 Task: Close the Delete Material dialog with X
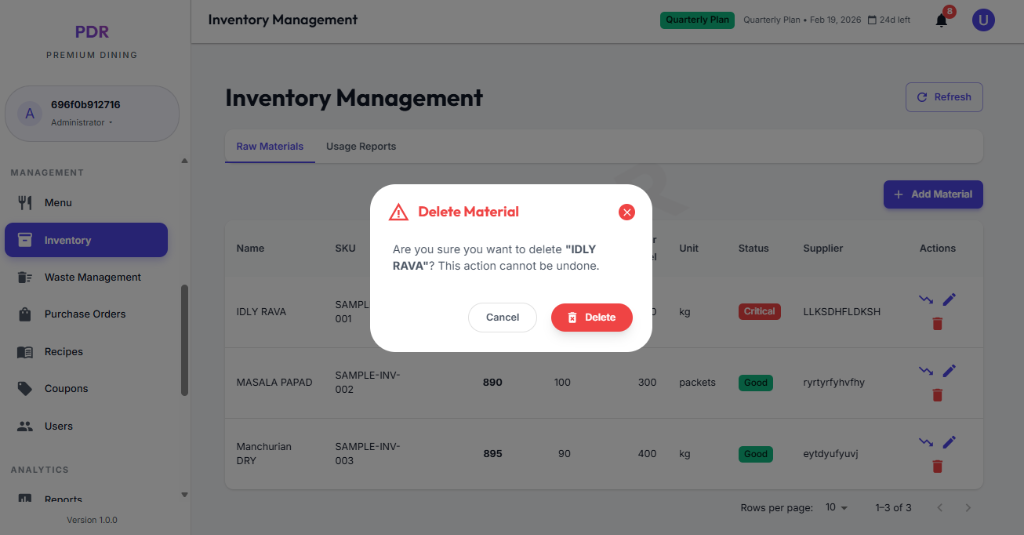click(x=626, y=212)
